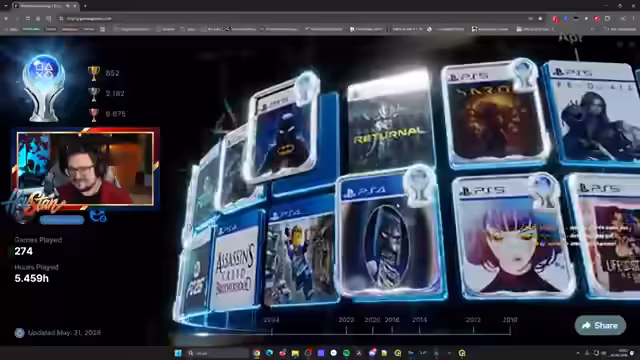The image size is (640, 360).
Task: Jump to the 2014 timeline marker
Action: click(419, 320)
